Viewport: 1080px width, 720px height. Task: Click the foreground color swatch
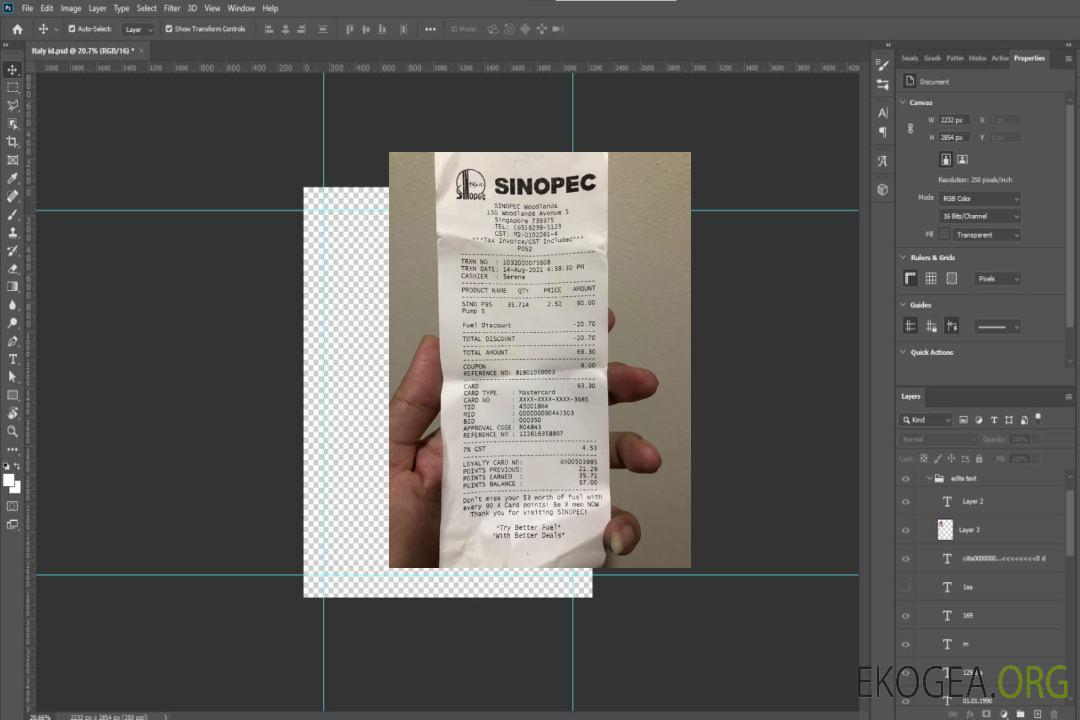pyautogui.click(x=9, y=481)
